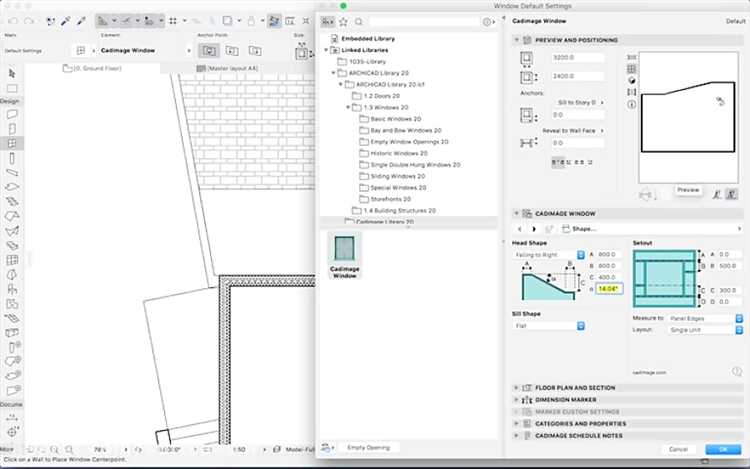The height and width of the screenshot is (469, 750).
Task: Expand the Floor Plan and Section panel
Action: pos(517,388)
